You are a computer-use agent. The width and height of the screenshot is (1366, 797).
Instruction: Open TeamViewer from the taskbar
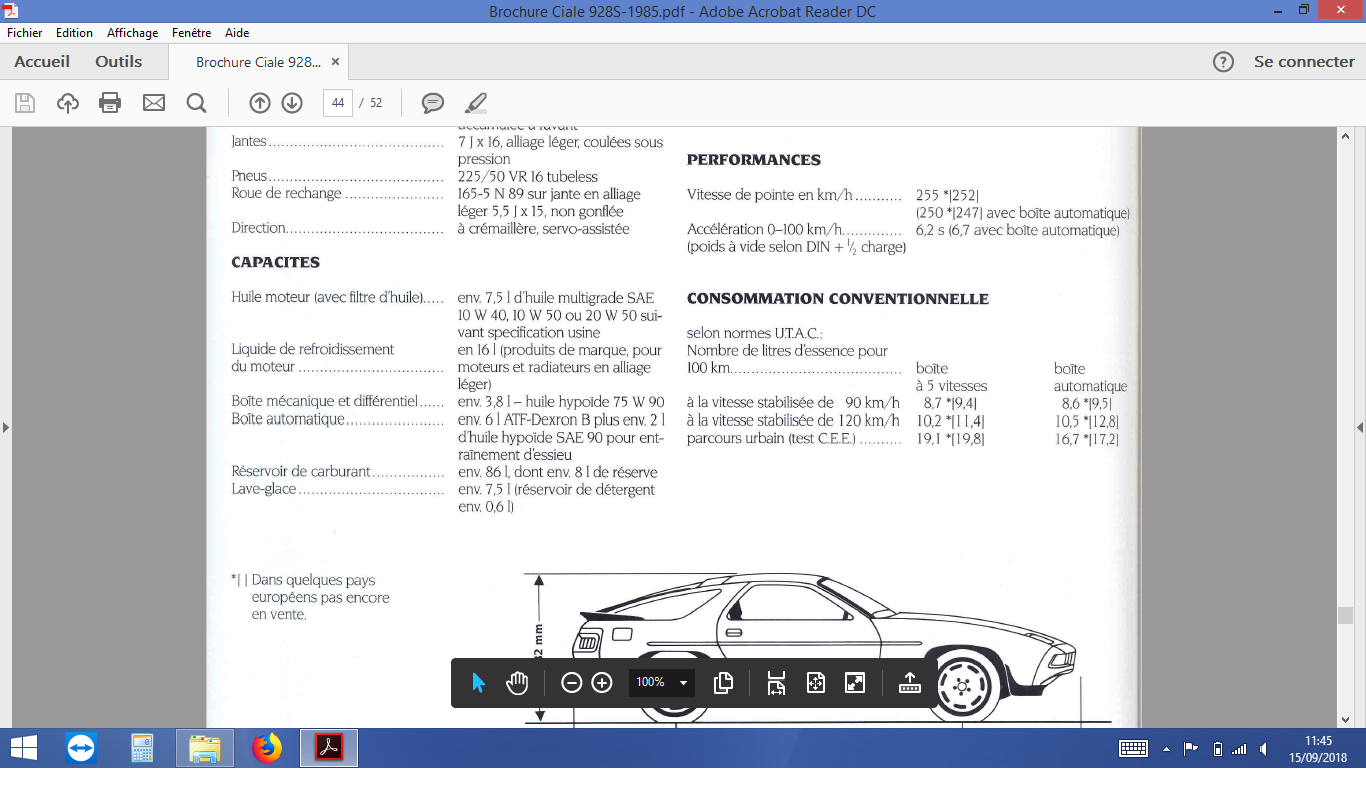[81, 748]
